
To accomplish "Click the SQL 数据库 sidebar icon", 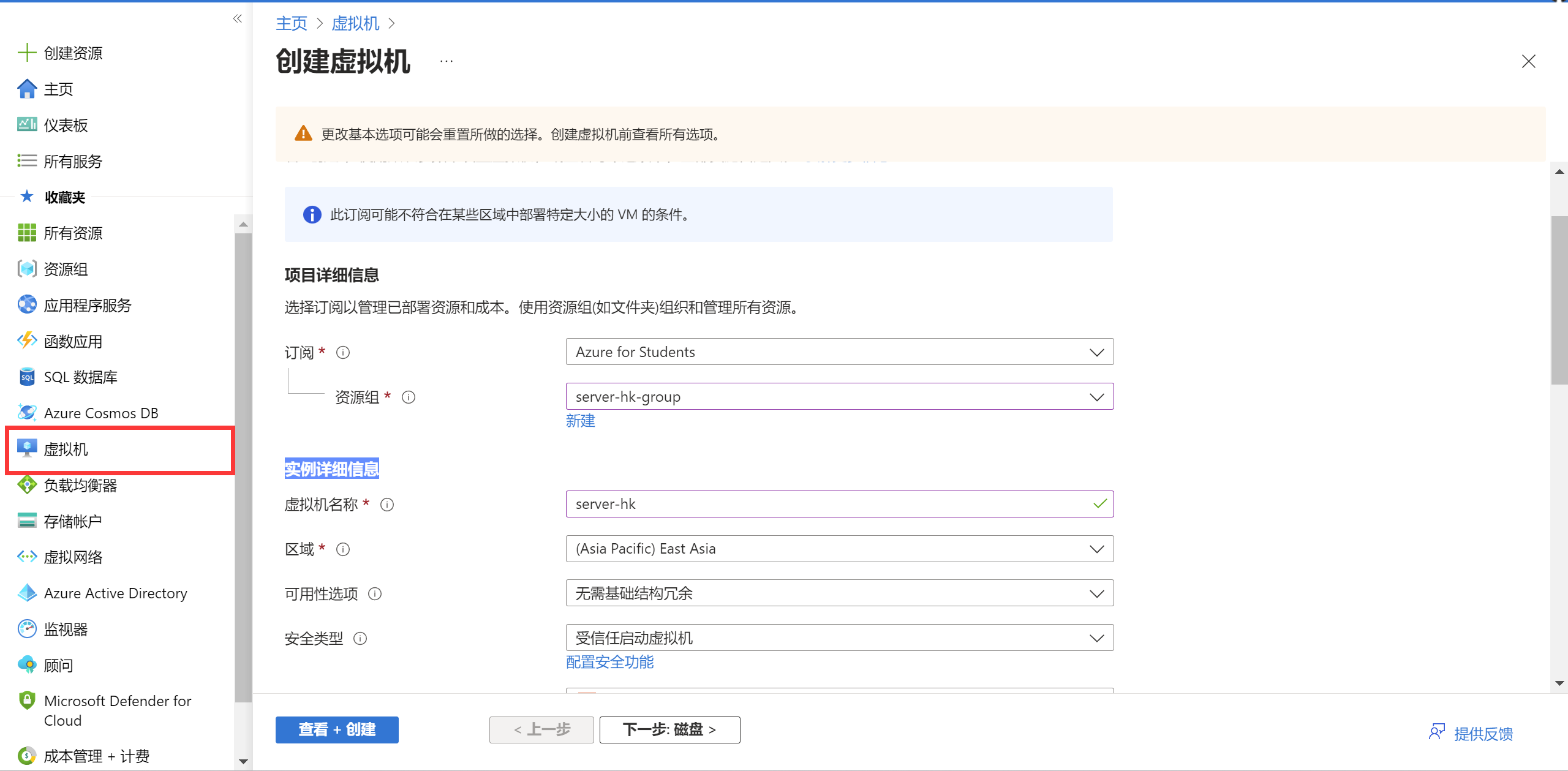I will (x=26, y=377).
